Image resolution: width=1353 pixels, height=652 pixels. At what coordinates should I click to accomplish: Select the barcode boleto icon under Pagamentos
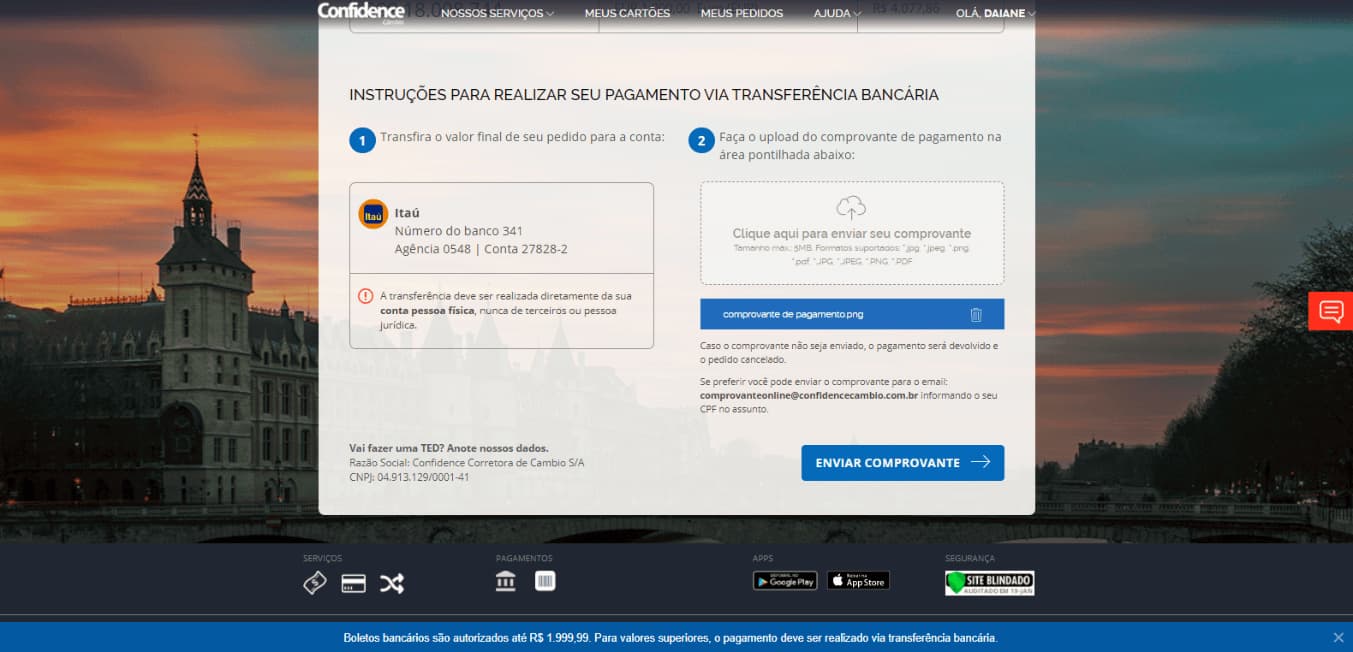tap(545, 581)
